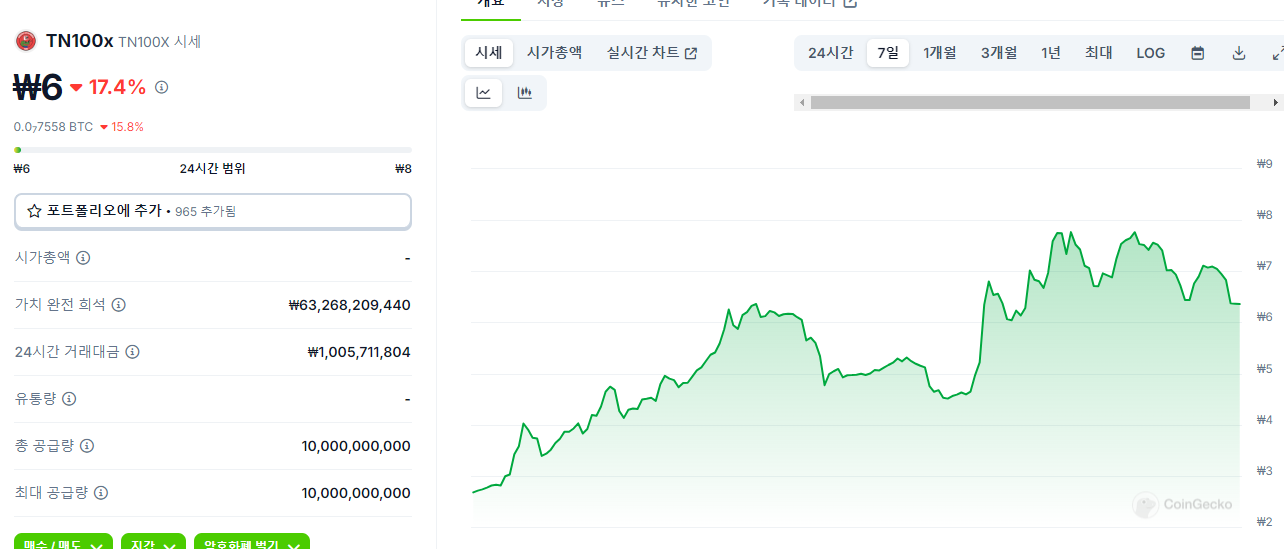
Task: Click the info icon beside 가치 완전 희석
Action: [119, 305]
